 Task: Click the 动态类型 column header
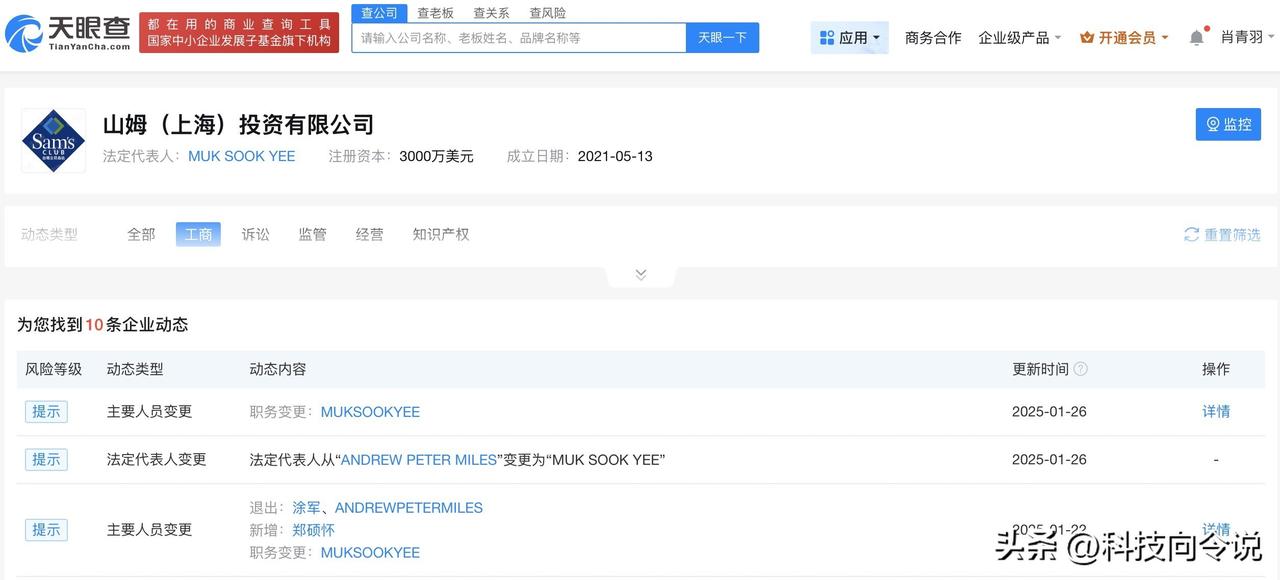pyautogui.click(x=135, y=369)
